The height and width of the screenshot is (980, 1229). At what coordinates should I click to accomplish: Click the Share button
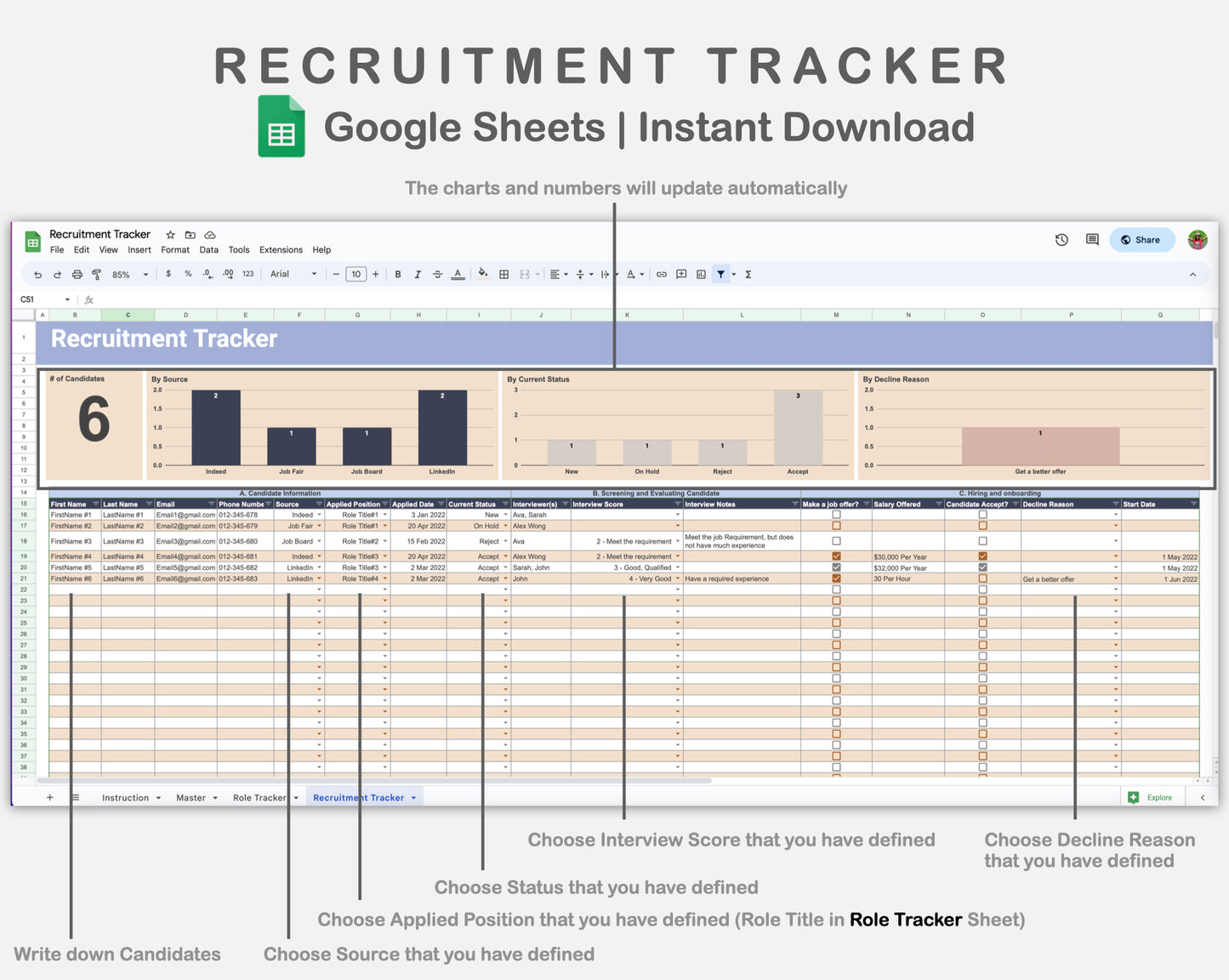[x=1141, y=239]
